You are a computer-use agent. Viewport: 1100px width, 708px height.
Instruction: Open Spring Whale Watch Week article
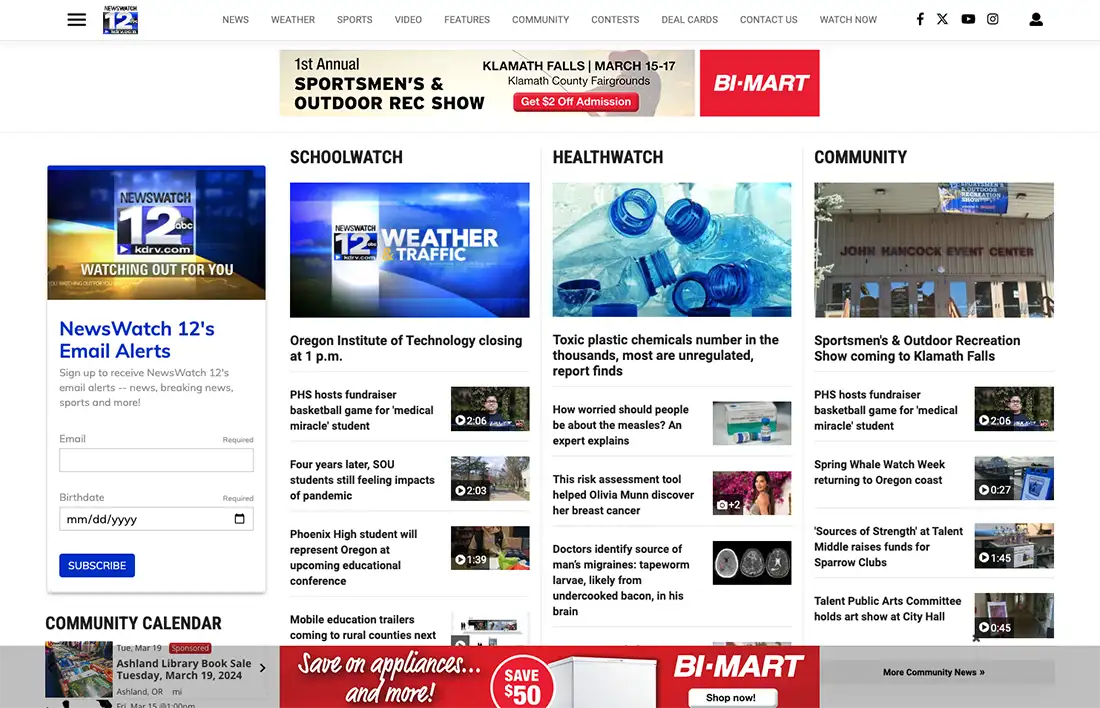[879, 472]
